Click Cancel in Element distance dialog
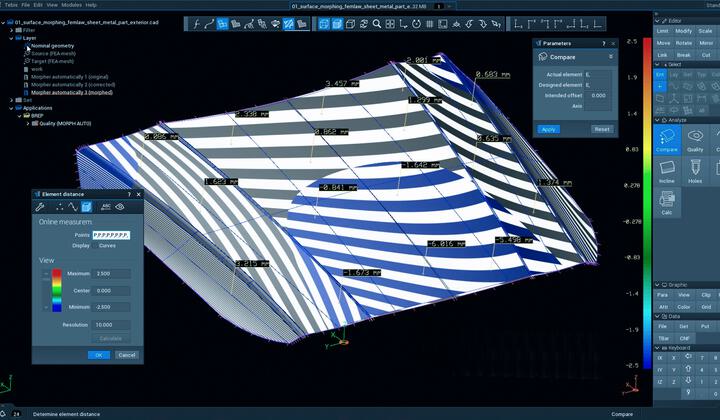The image size is (720, 420). pos(126,355)
